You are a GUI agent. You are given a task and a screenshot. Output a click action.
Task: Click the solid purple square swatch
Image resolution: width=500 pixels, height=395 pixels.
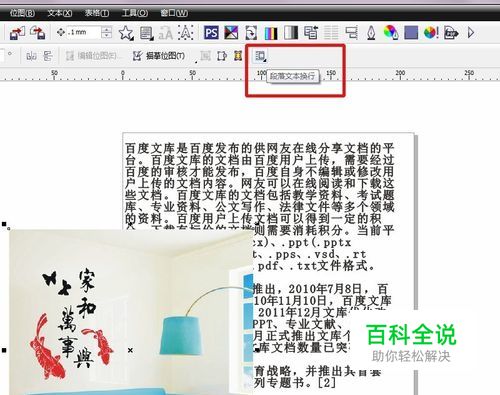[411, 33]
